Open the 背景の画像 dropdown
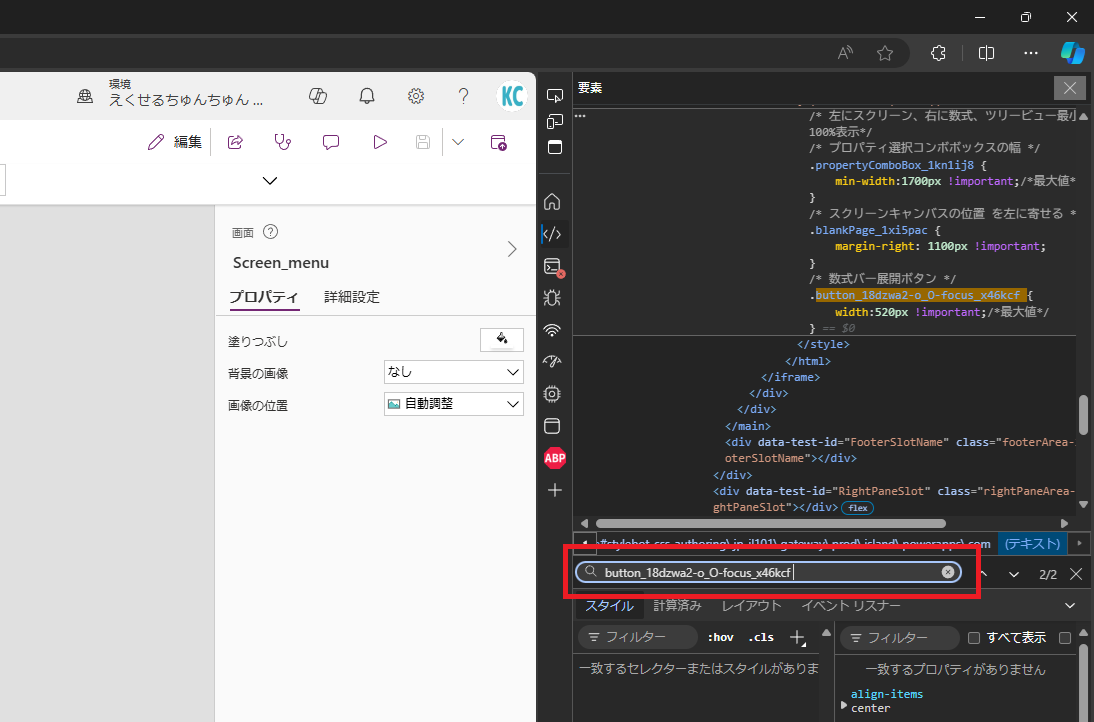This screenshot has width=1094, height=722. click(x=454, y=372)
